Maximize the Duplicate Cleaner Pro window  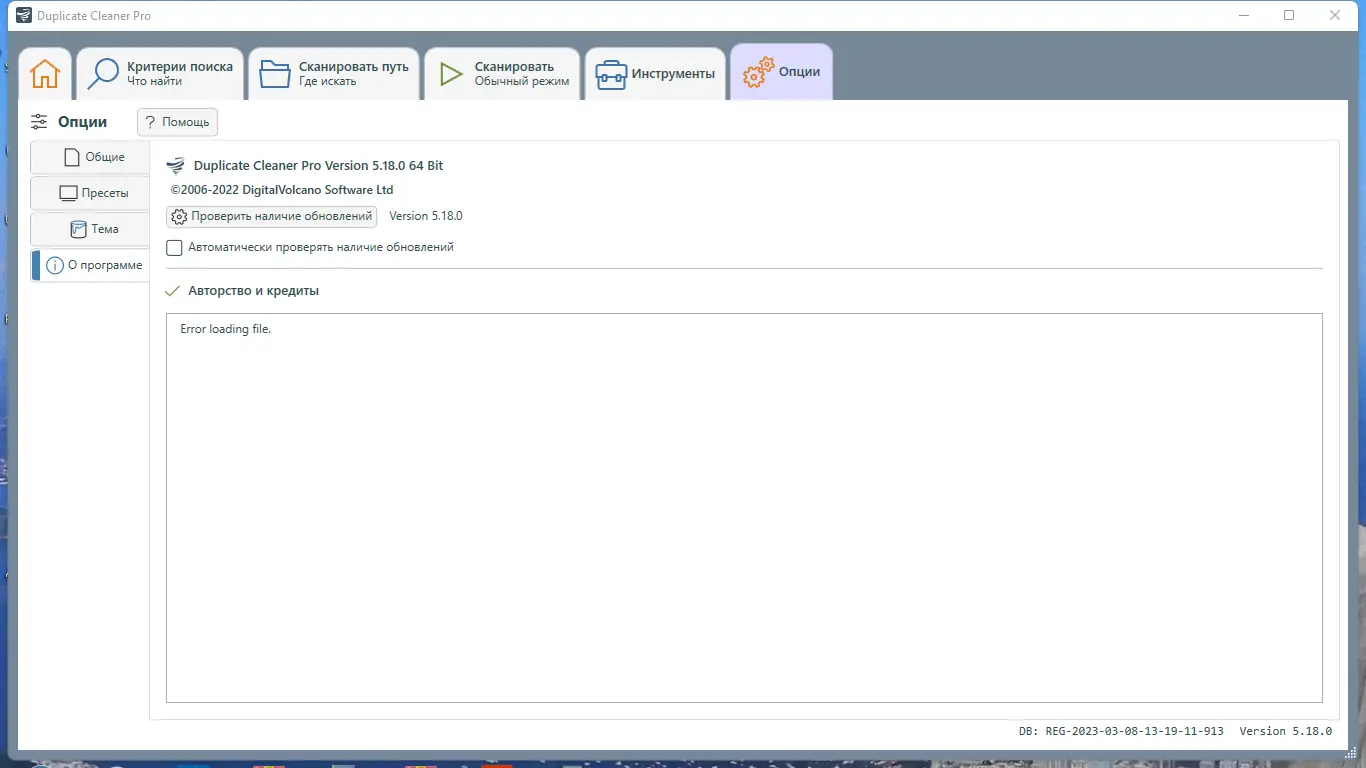[x=1289, y=15]
